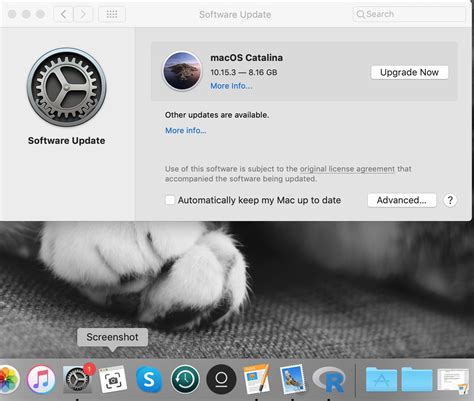Open the Advanced… settings button
Image resolution: width=474 pixels, height=401 pixels.
tap(402, 200)
